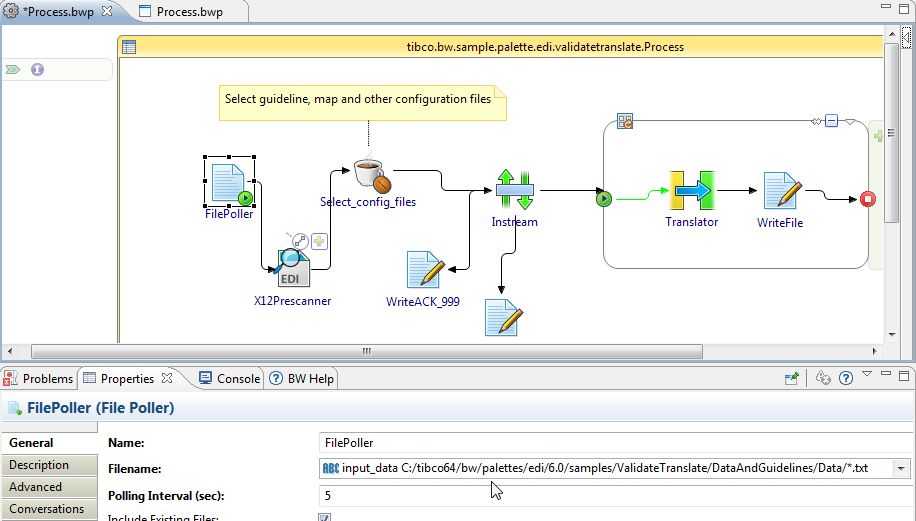The height and width of the screenshot is (521, 916).
Task: Select the FilePoller activity icon
Action: tap(228, 183)
